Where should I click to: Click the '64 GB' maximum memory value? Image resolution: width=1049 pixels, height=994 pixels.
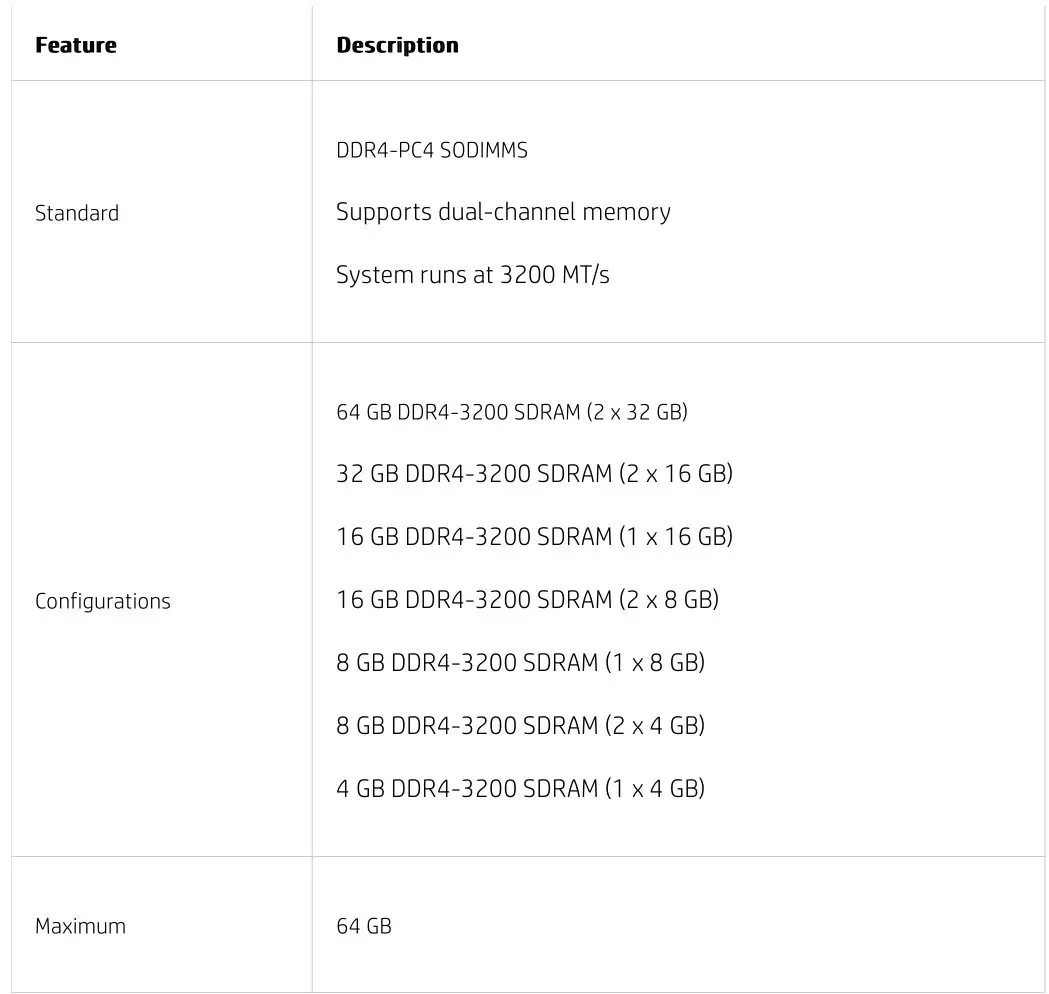[364, 926]
